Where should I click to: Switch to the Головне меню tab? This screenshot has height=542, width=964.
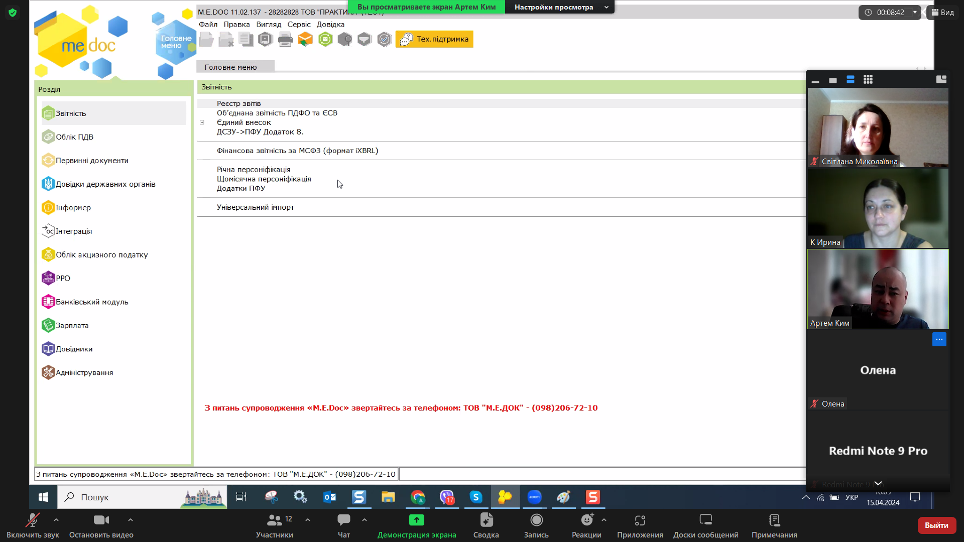pos(234,67)
